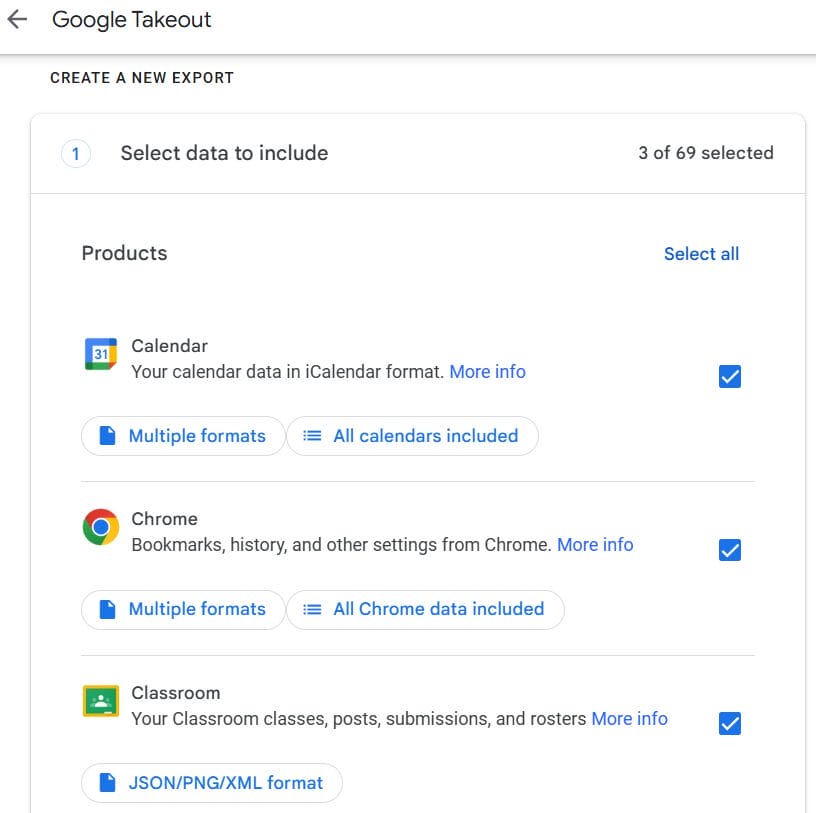This screenshot has width=816, height=813.
Task: Click the list icon in All Chrome data included
Action: (313, 609)
